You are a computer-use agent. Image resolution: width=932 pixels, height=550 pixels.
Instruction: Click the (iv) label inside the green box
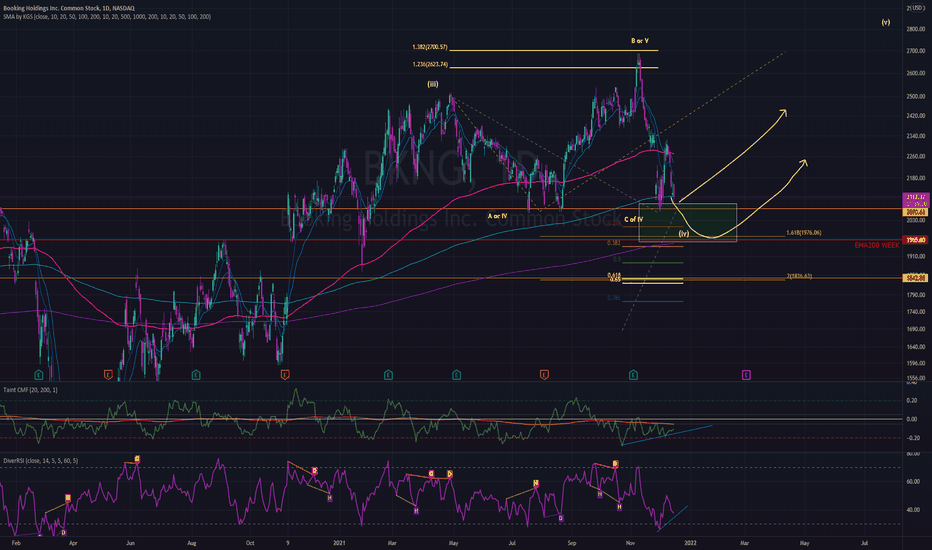684,234
